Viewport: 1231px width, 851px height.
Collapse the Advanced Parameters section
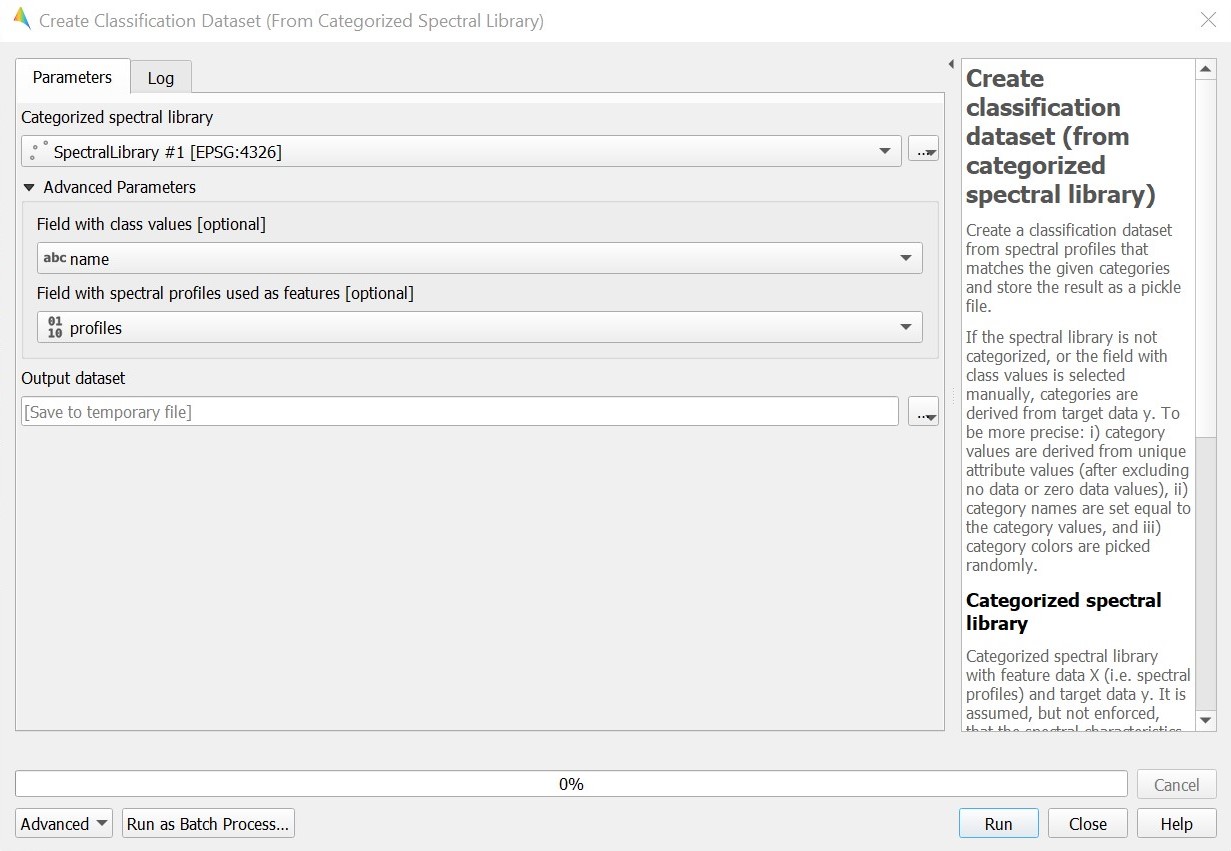29,187
